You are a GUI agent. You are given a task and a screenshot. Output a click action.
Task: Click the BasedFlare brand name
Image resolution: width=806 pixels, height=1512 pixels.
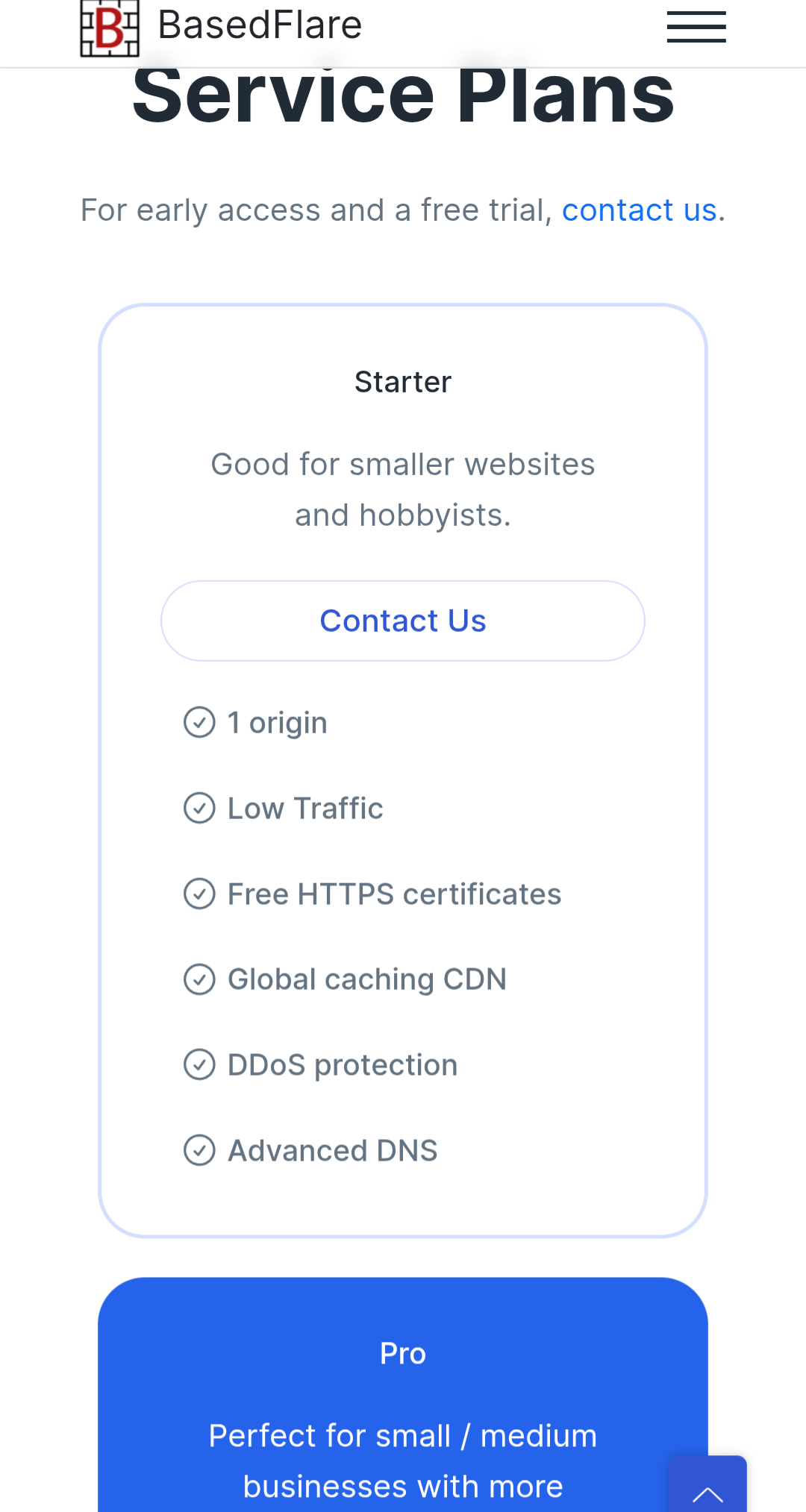[260, 25]
